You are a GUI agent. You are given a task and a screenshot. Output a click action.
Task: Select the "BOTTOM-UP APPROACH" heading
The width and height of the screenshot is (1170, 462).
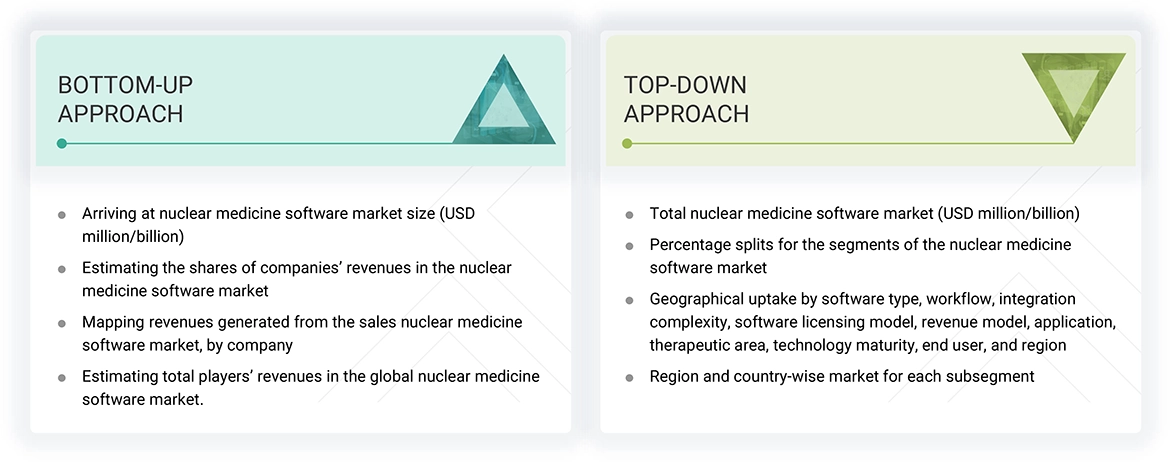[x=121, y=99]
